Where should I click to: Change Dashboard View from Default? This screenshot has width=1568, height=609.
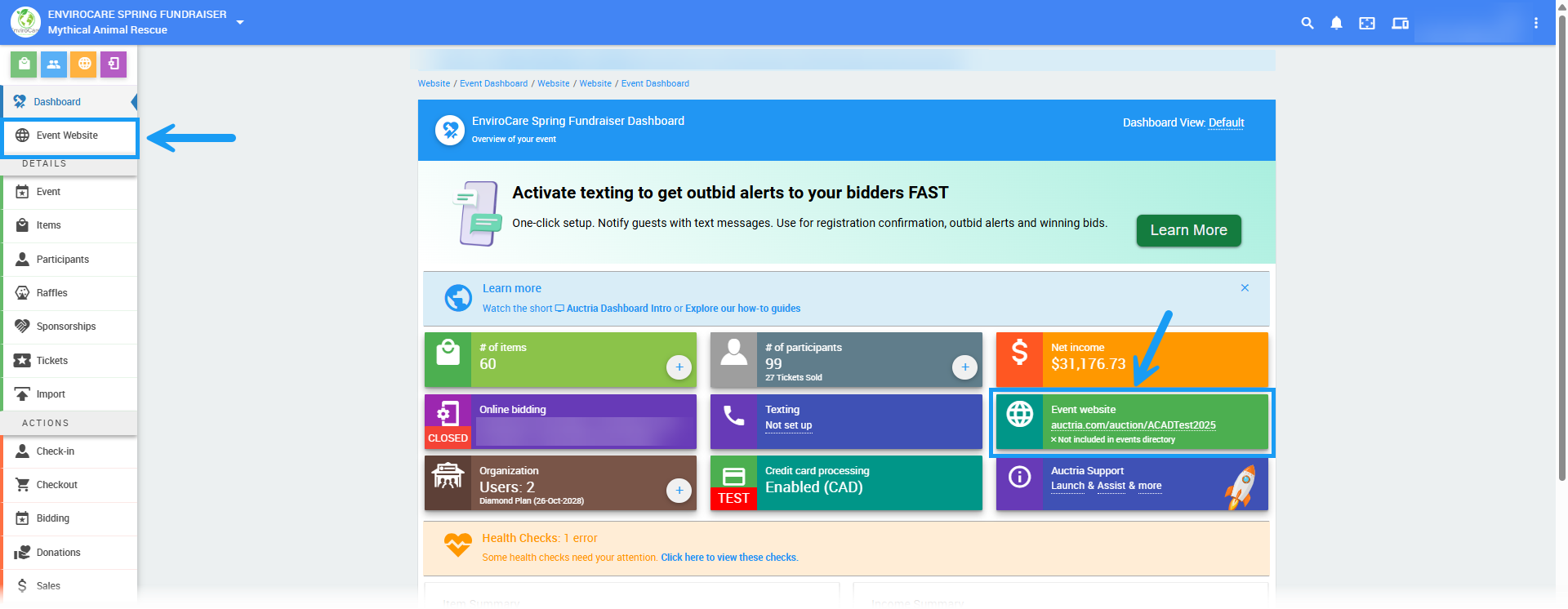click(x=1226, y=122)
